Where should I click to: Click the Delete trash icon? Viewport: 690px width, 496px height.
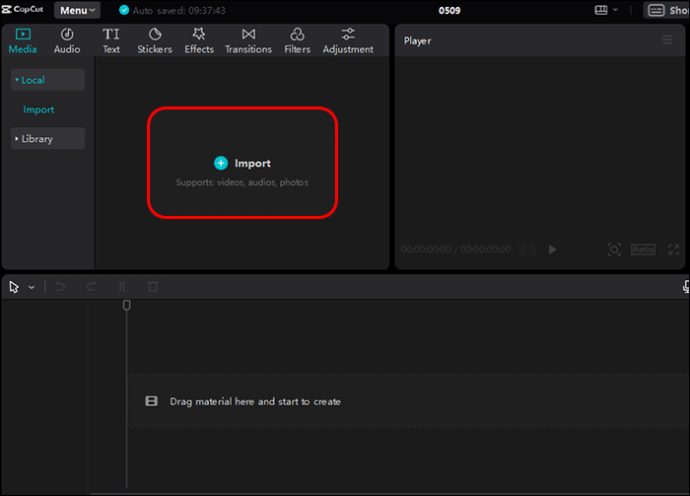153,287
